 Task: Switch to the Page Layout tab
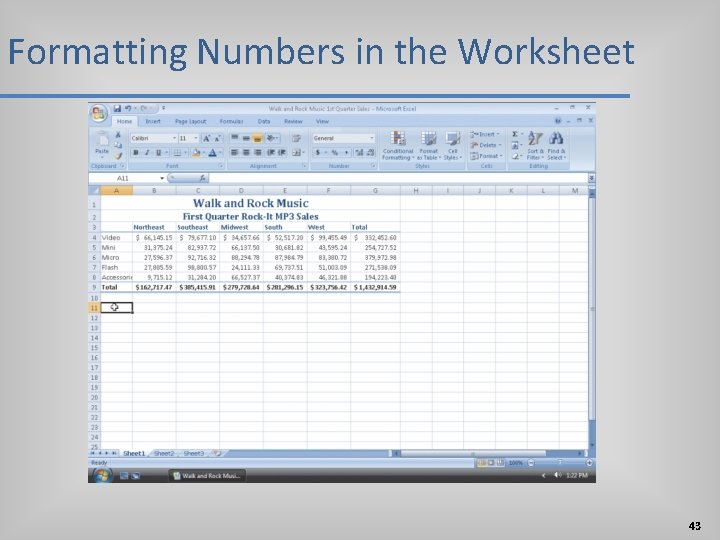click(x=191, y=121)
